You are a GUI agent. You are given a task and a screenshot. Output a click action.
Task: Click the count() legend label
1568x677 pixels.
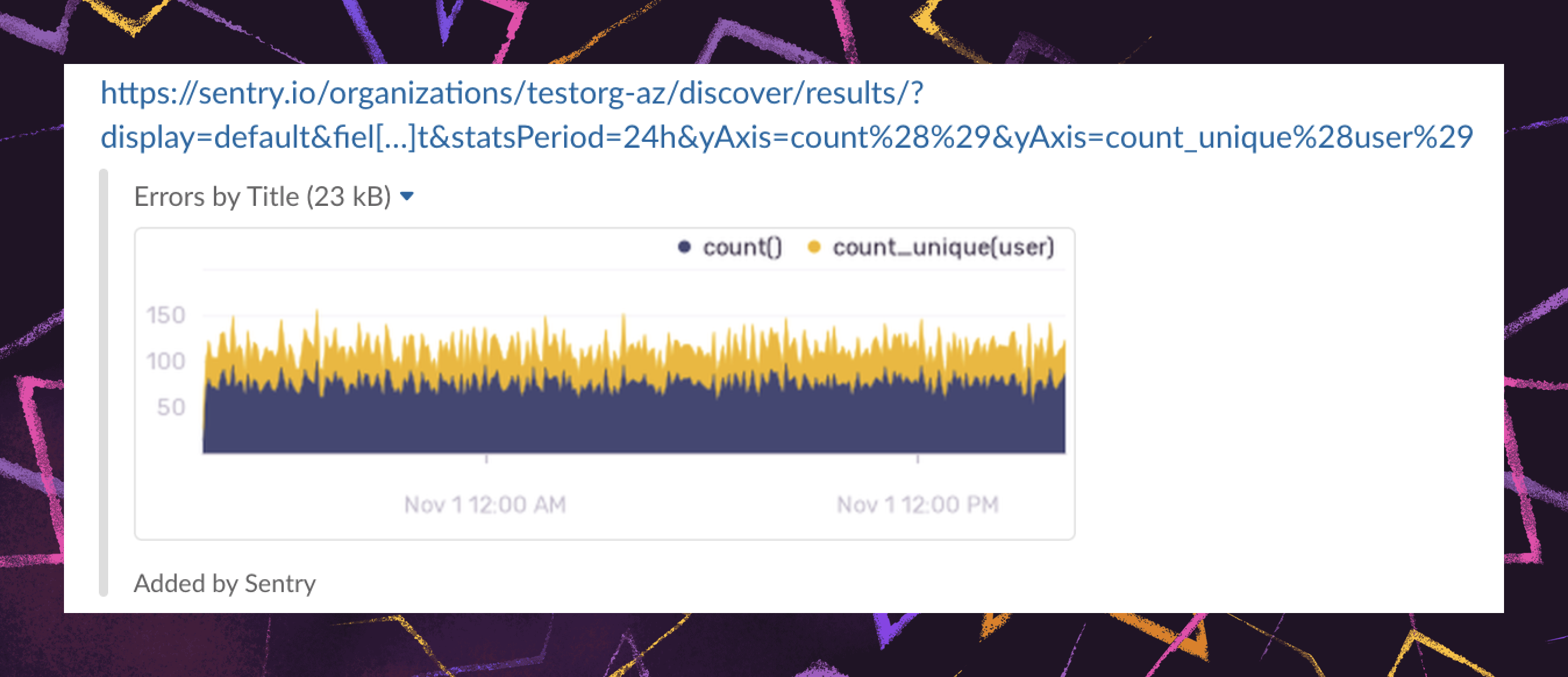coord(742,247)
